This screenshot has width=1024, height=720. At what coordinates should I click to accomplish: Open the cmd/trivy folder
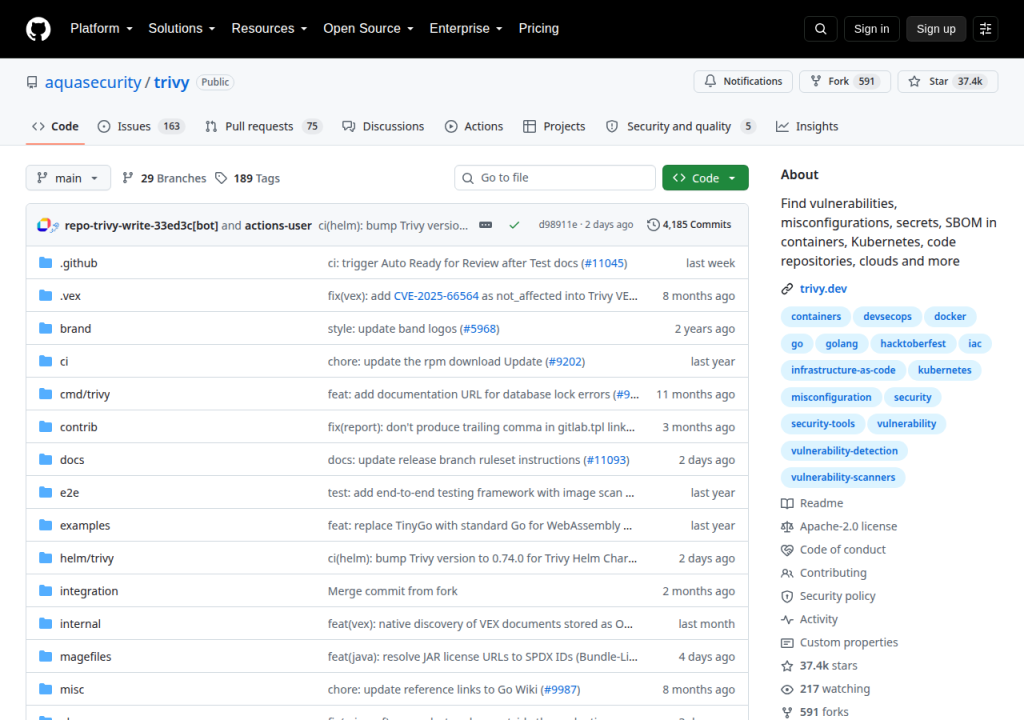(85, 394)
